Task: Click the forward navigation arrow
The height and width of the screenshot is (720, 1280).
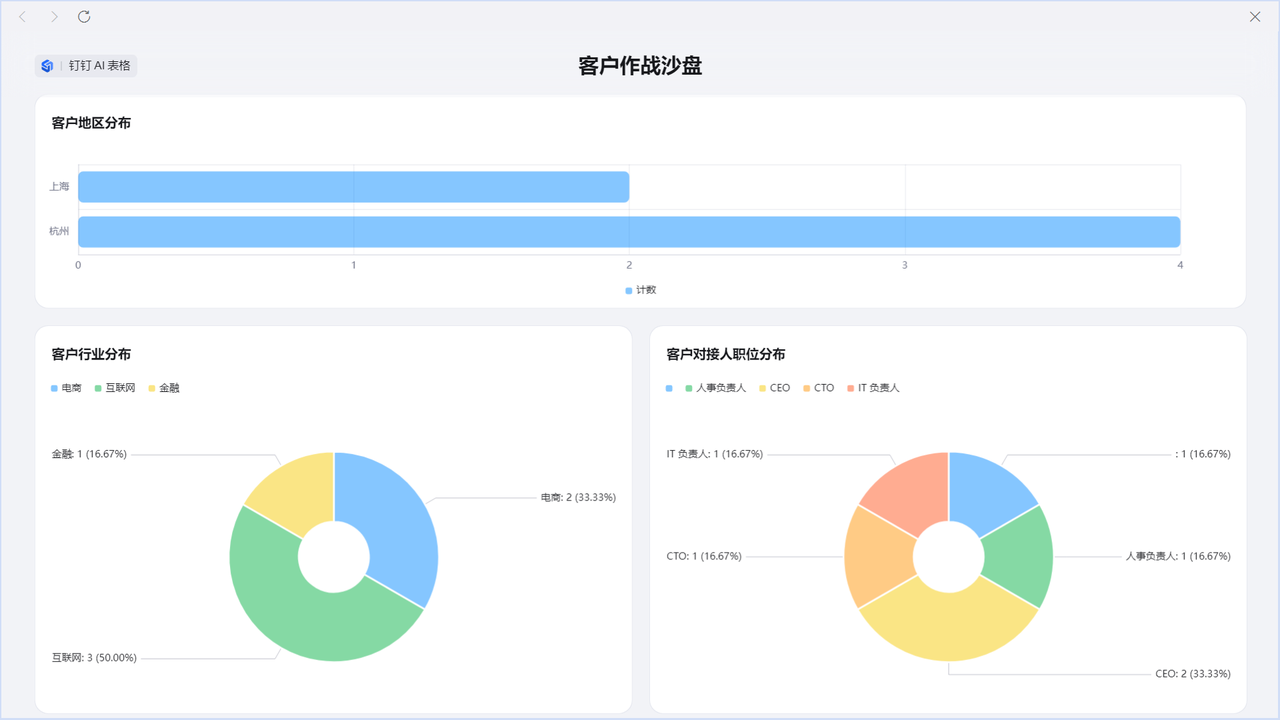Action: 54,17
